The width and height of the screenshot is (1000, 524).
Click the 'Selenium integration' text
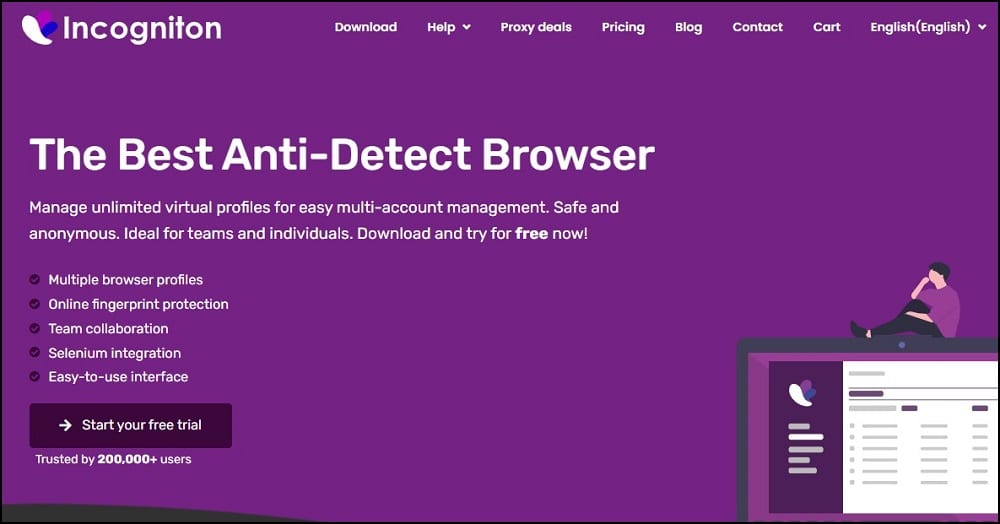tap(115, 353)
